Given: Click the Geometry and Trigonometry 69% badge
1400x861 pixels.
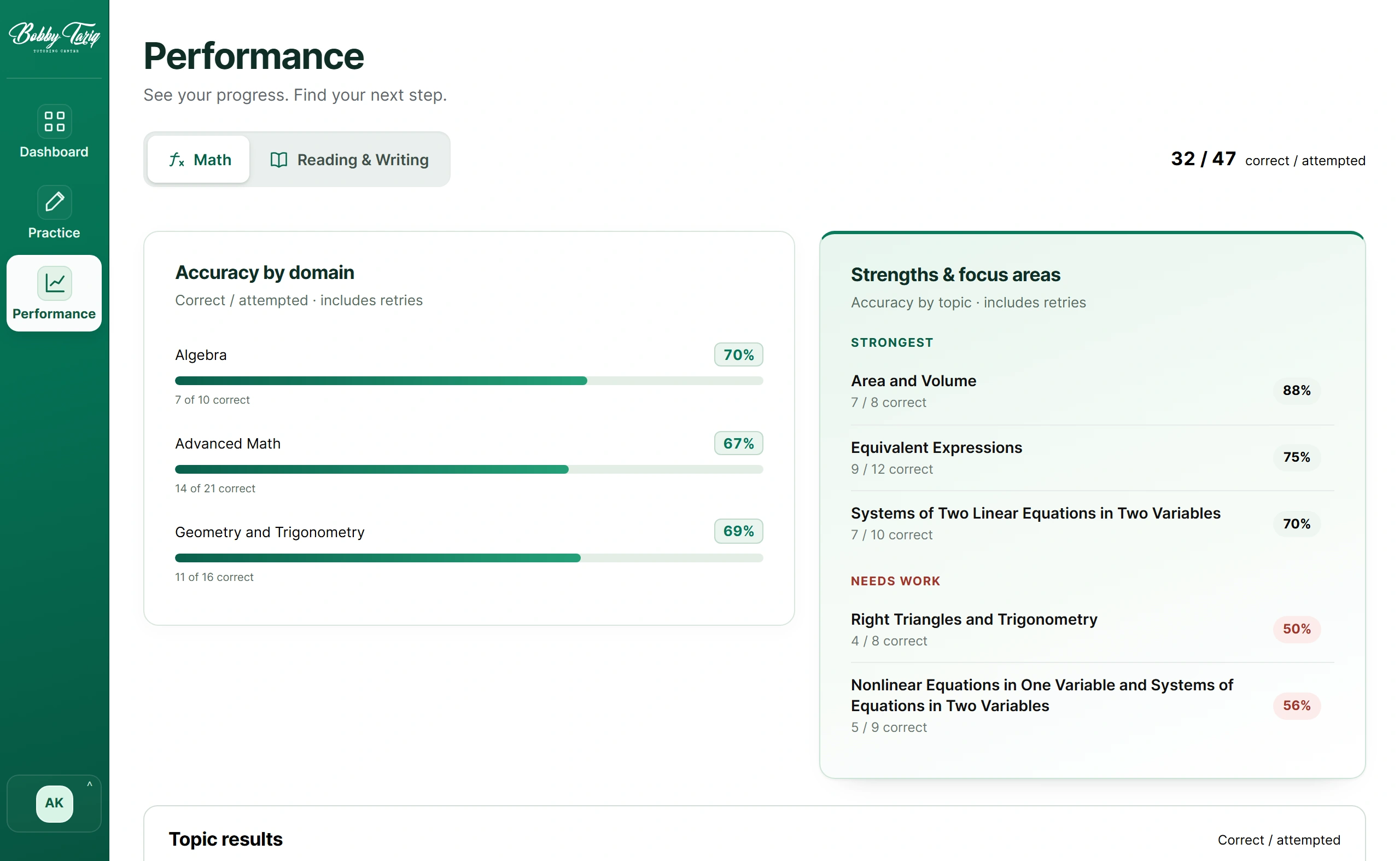Looking at the screenshot, I should (739, 531).
